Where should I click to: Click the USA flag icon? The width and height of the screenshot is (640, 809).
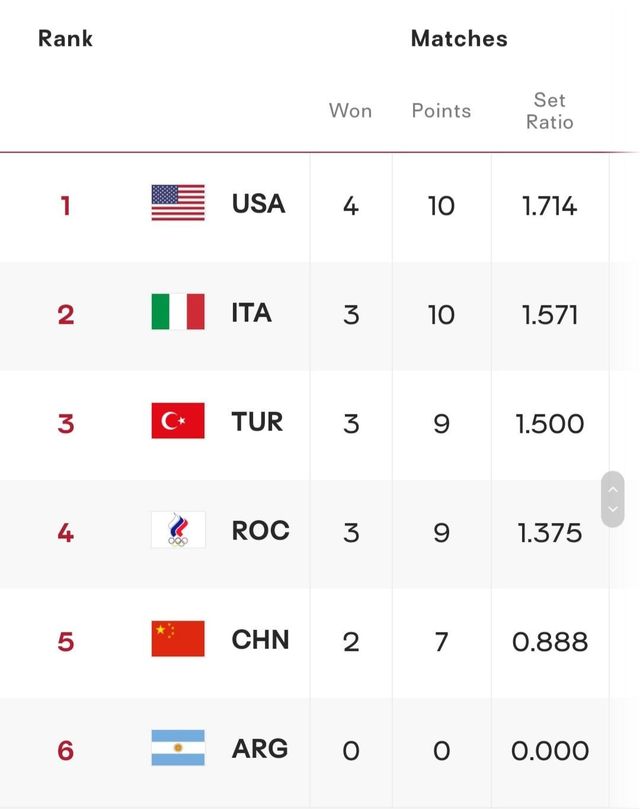click(x=178, y=203)
